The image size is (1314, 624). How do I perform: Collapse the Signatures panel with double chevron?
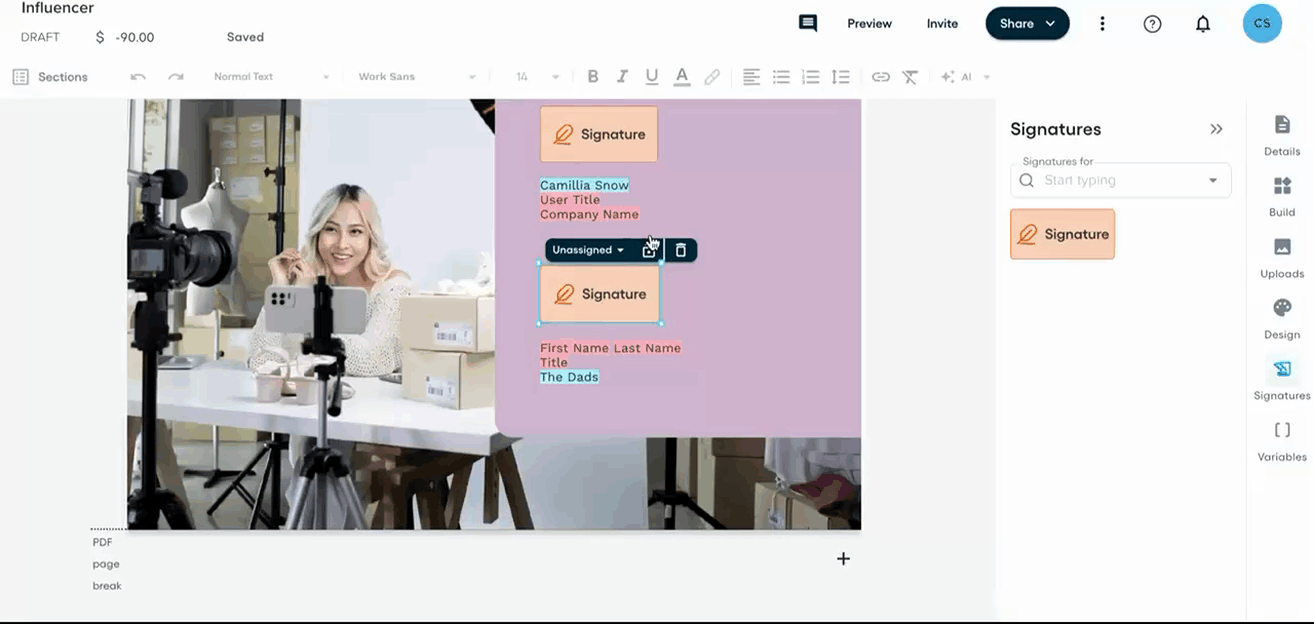(1216, 129)
